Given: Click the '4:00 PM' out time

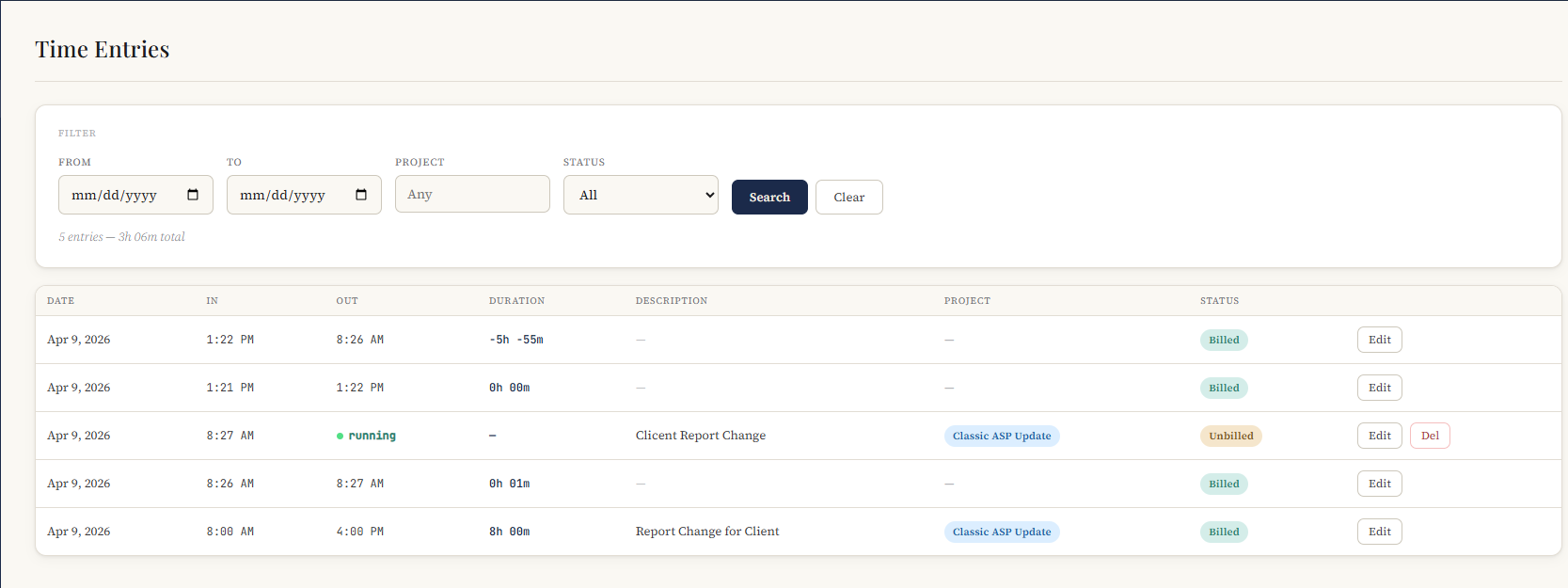Looking at the screenshot, I should pyautogui.click(x=360, y=532).
